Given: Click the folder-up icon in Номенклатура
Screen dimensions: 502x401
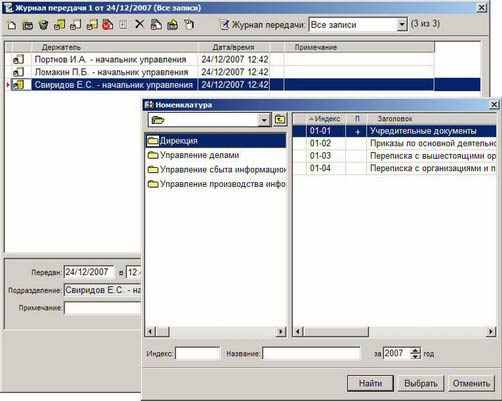Looking at the screenshot, I should [280, 120].
